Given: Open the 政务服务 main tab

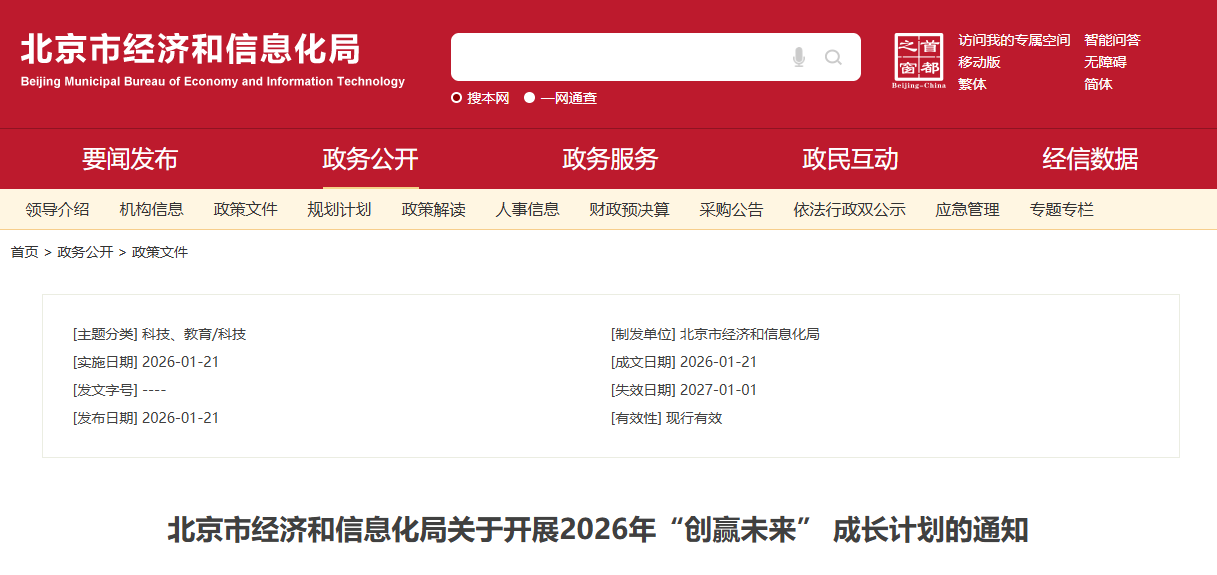Looking at the screenshot, I should coord(610,159).
